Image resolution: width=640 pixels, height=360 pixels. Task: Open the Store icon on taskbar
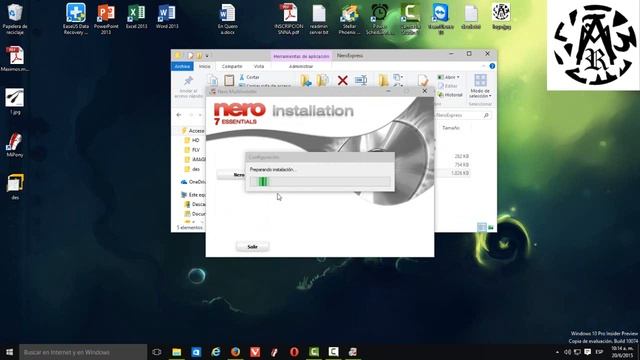(196, 352)
